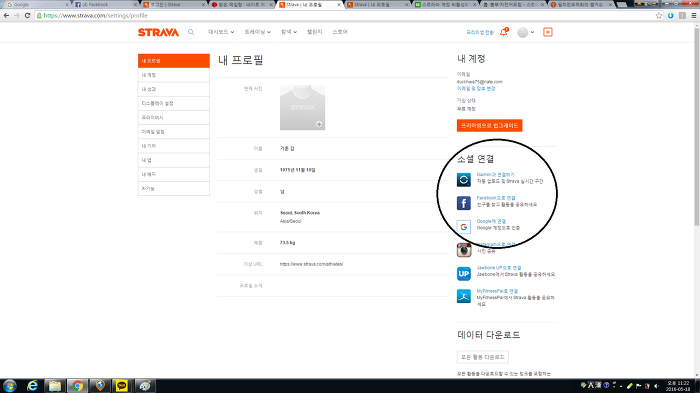
Task: Open the Strava home logo
Action: coord(158,32)
